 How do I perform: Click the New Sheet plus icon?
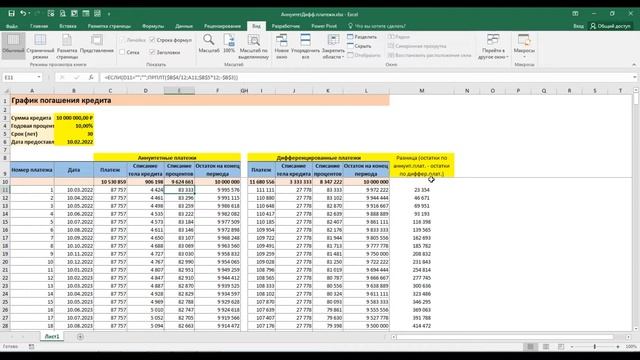coord(80,337)
